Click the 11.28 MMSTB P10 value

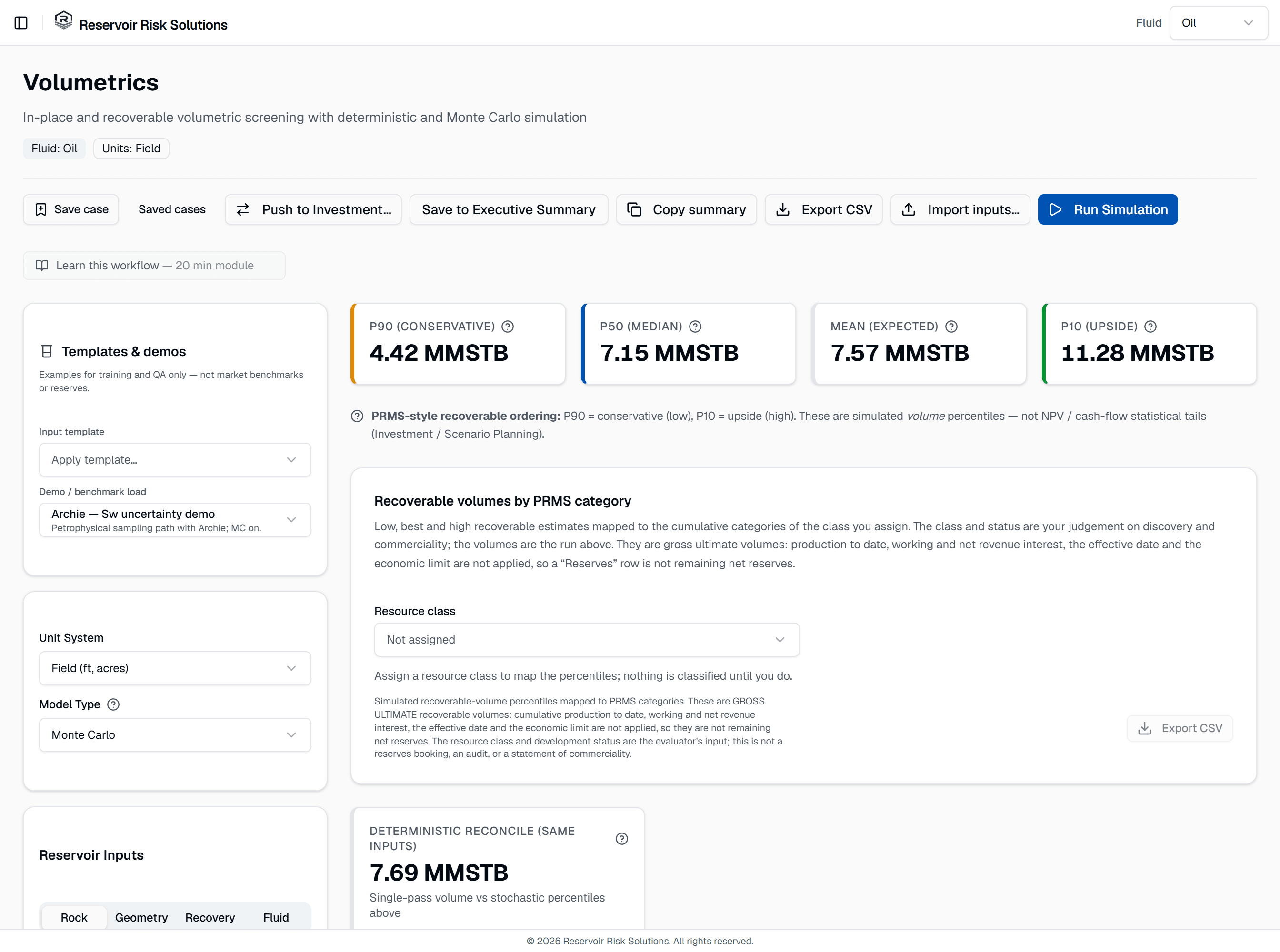pos(1137,353)
